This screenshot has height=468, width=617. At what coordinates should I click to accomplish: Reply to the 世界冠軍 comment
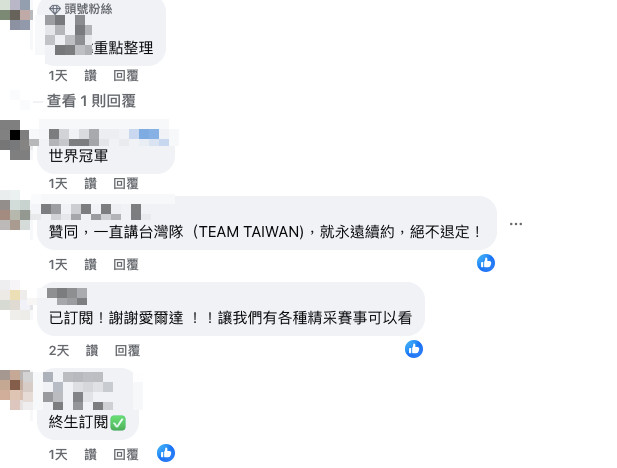(126, 183)
